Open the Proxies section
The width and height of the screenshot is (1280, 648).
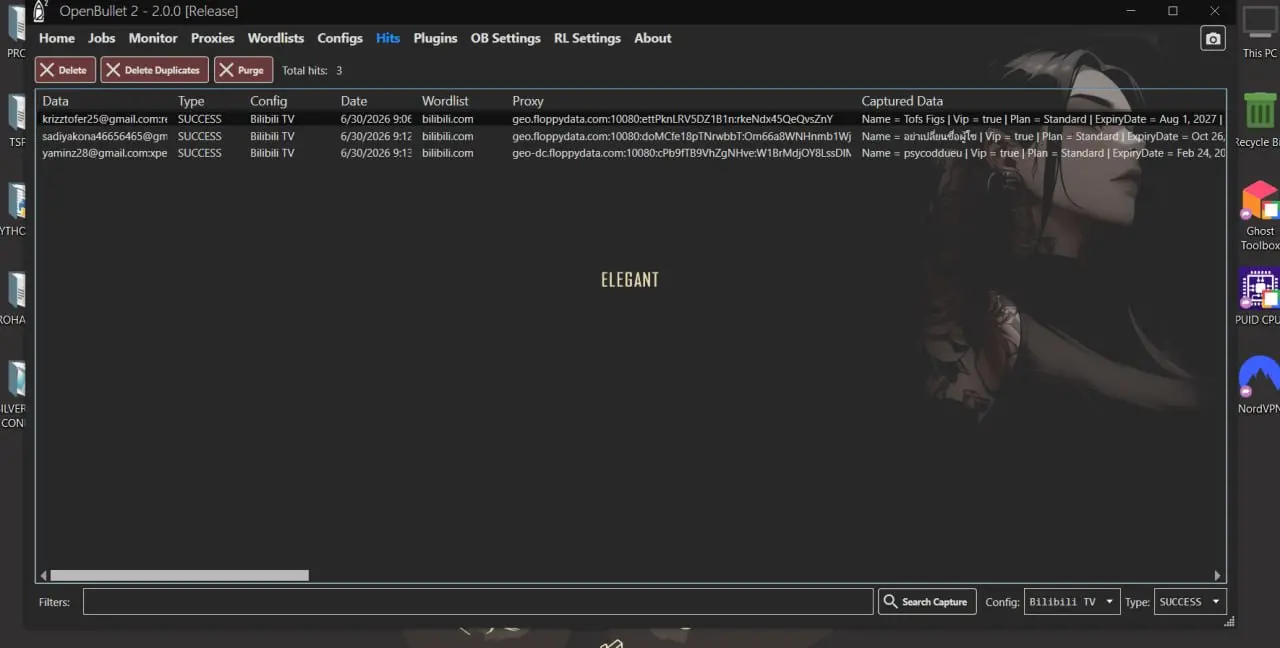click(213, 38)
